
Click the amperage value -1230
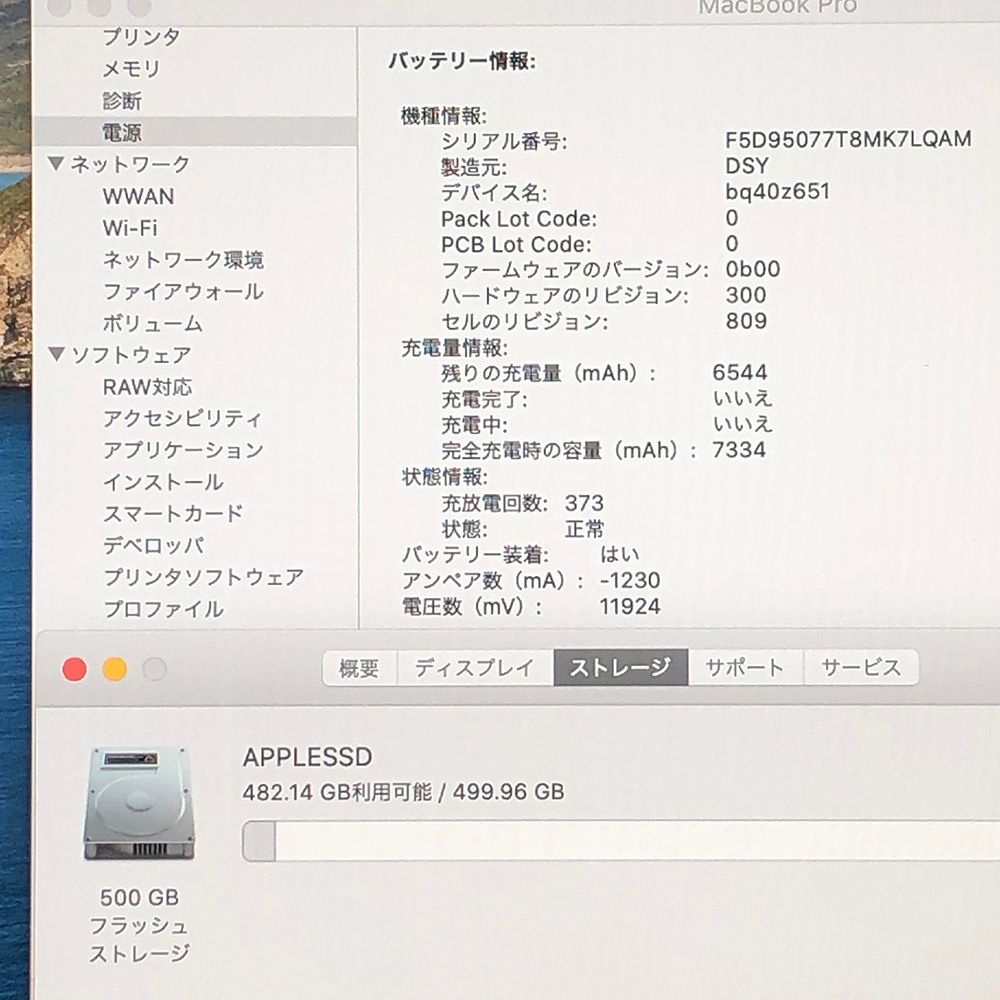point(630,580)
